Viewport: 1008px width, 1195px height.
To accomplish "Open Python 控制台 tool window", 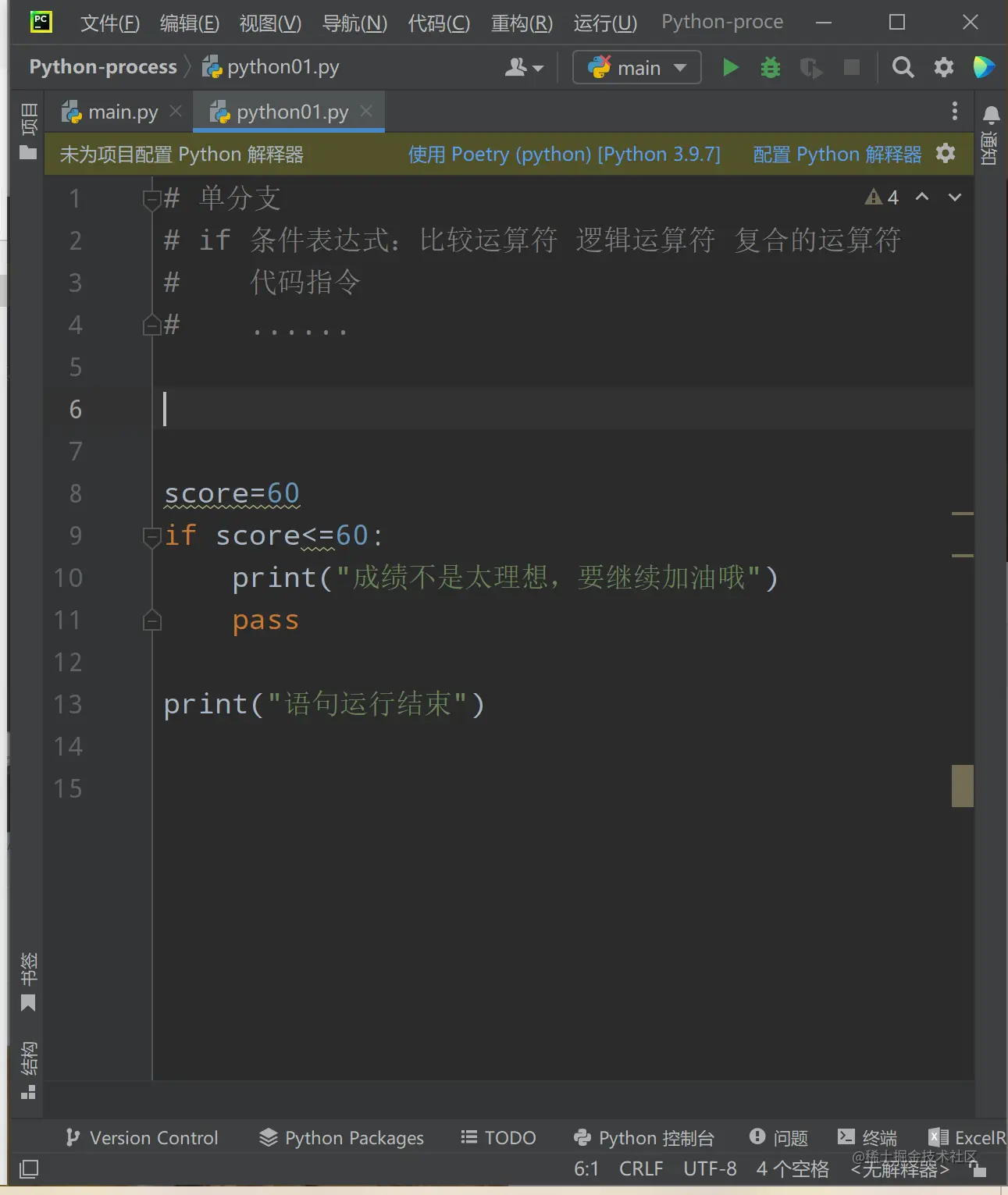I will (x=643, y=1137).
